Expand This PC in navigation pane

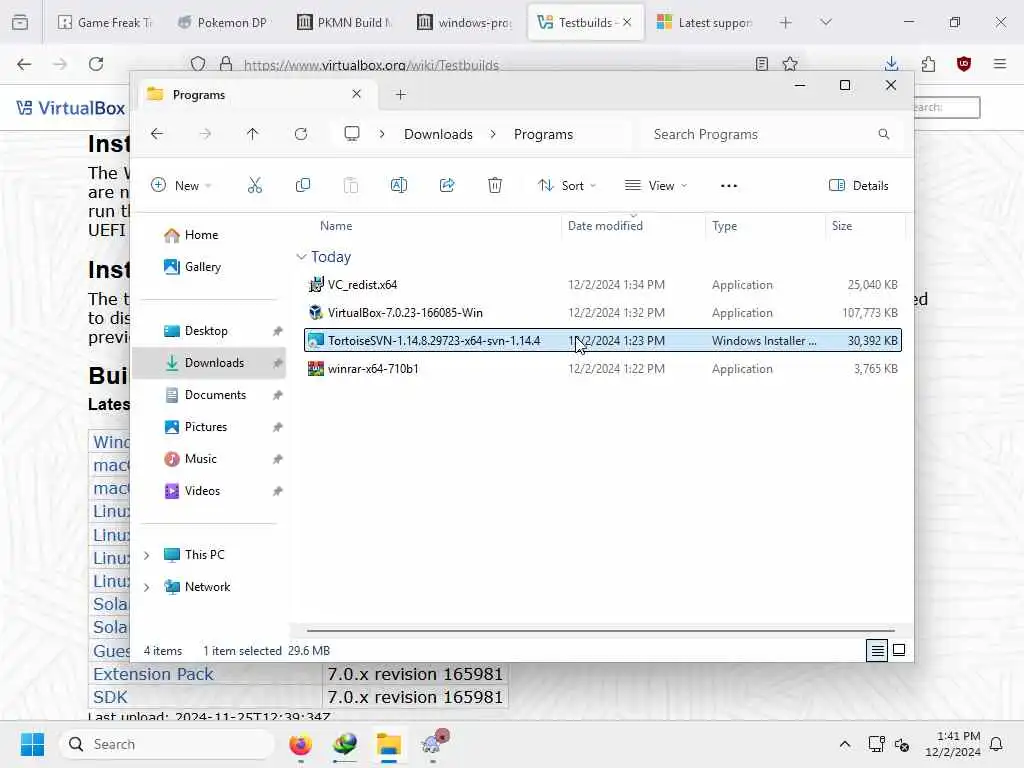(x=146, y=555)
